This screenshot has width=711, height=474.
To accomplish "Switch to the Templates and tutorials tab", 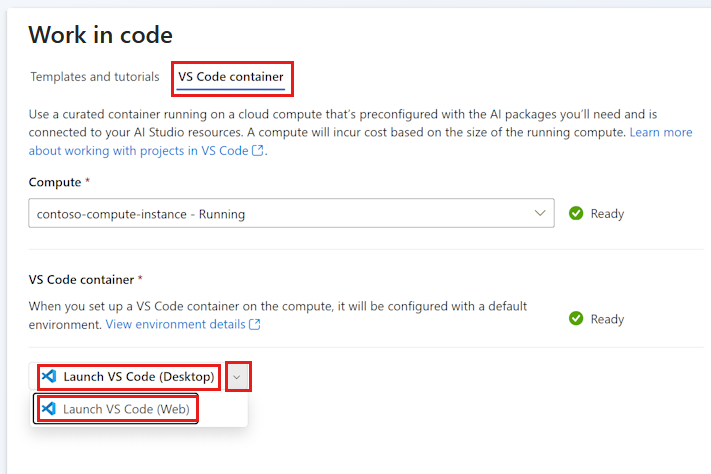I will (x=95, y=77).
